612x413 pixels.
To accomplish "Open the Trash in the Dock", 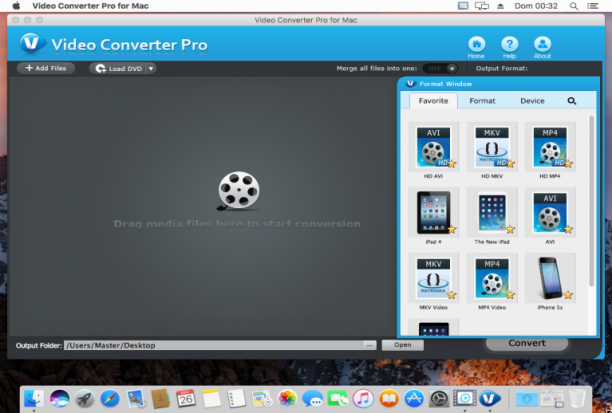I will coord(577,399).
